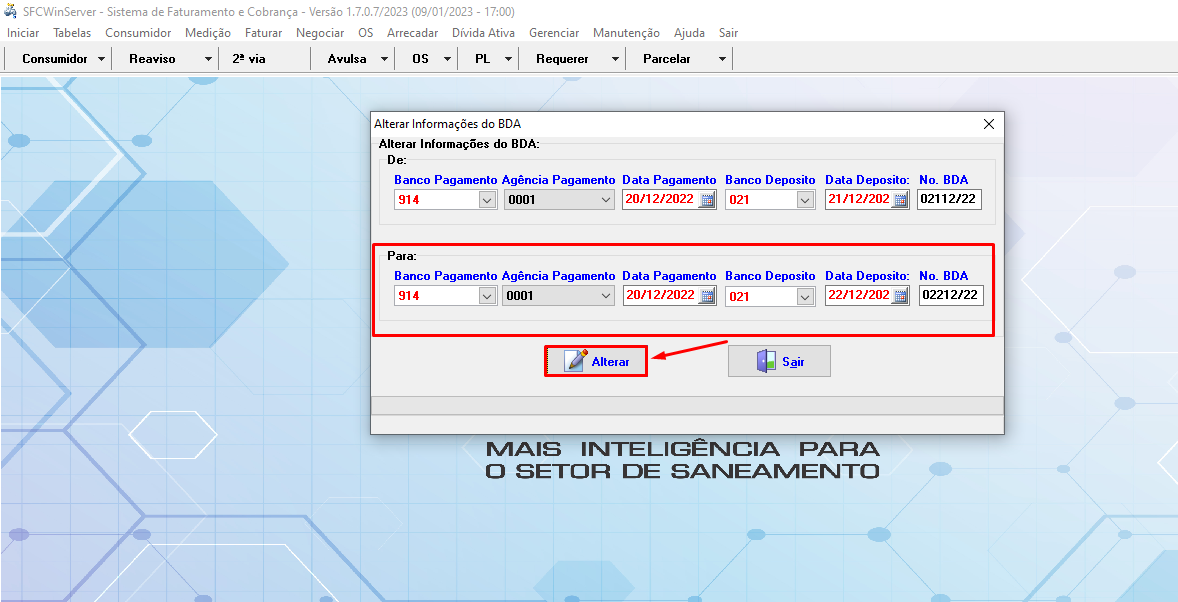Open calendar for Data Deposito in De section

click(x=900, y=200)
